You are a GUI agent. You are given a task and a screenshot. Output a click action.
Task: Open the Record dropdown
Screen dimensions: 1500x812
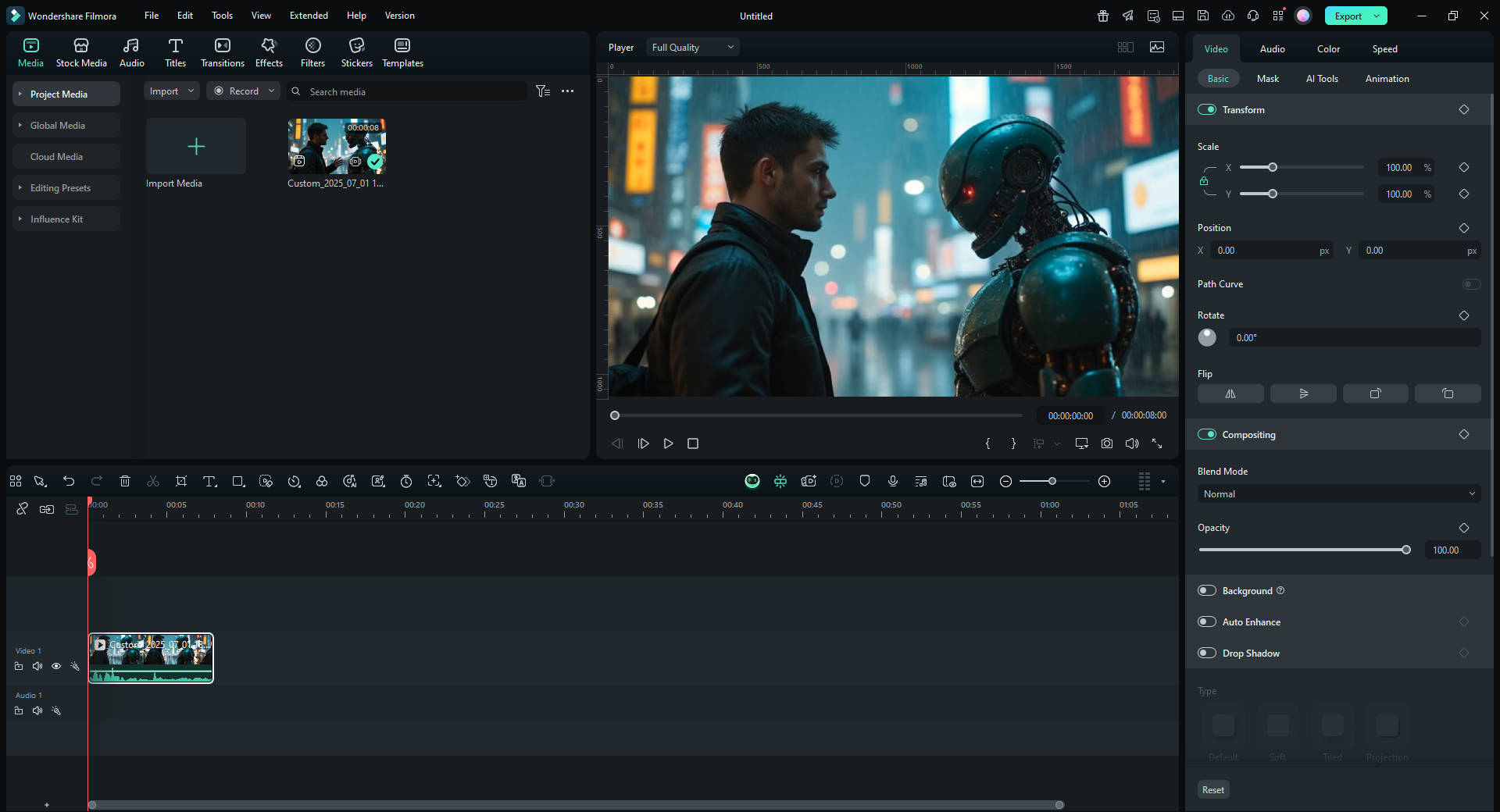point(243,91)
